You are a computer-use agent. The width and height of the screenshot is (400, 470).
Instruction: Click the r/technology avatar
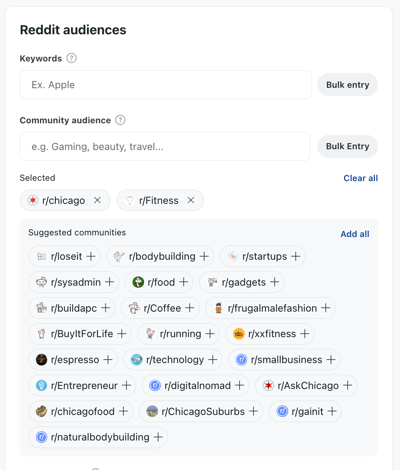click(x=137, y=359)
